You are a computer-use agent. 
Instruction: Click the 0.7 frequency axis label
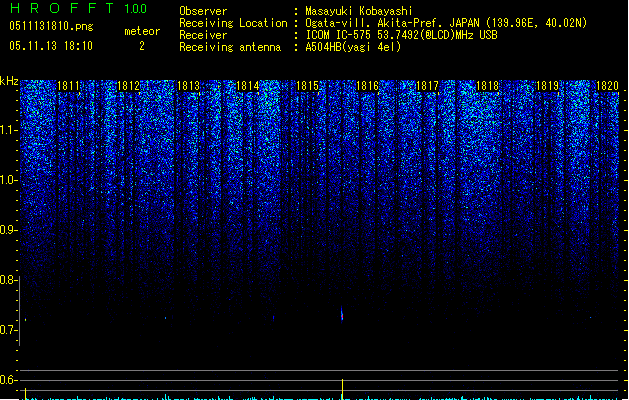click(8, 330)
